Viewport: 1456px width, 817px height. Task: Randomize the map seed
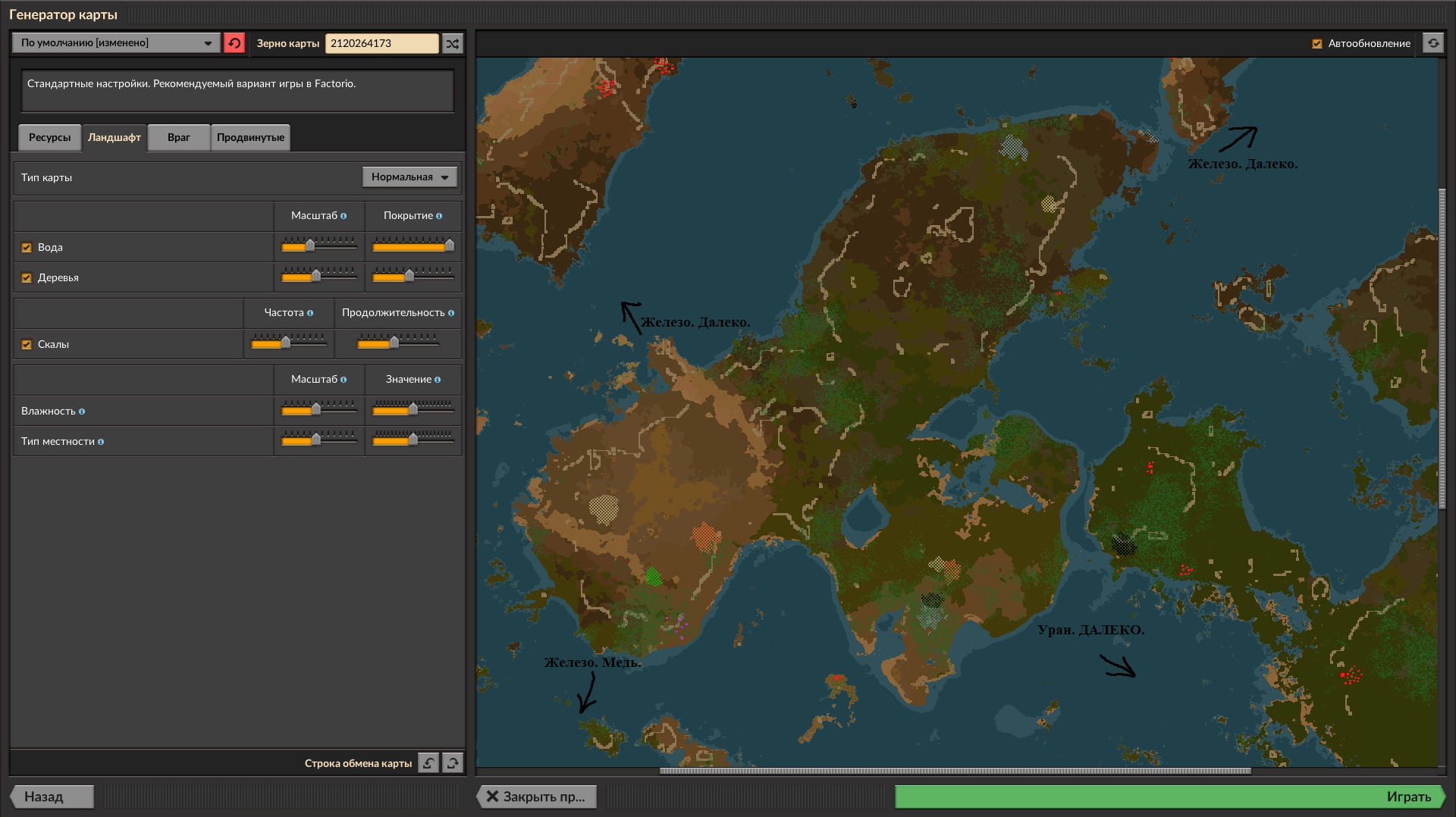click(453, 43)
